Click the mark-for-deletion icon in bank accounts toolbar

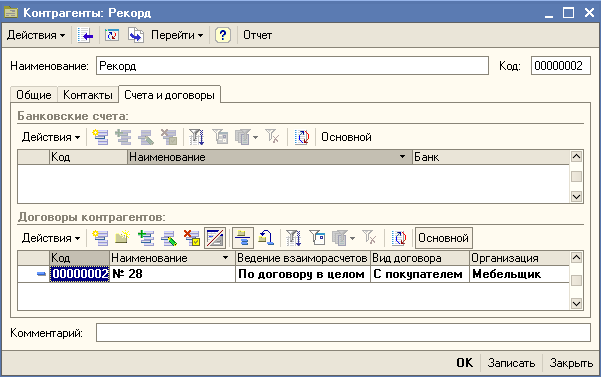(x=169, y=137)
